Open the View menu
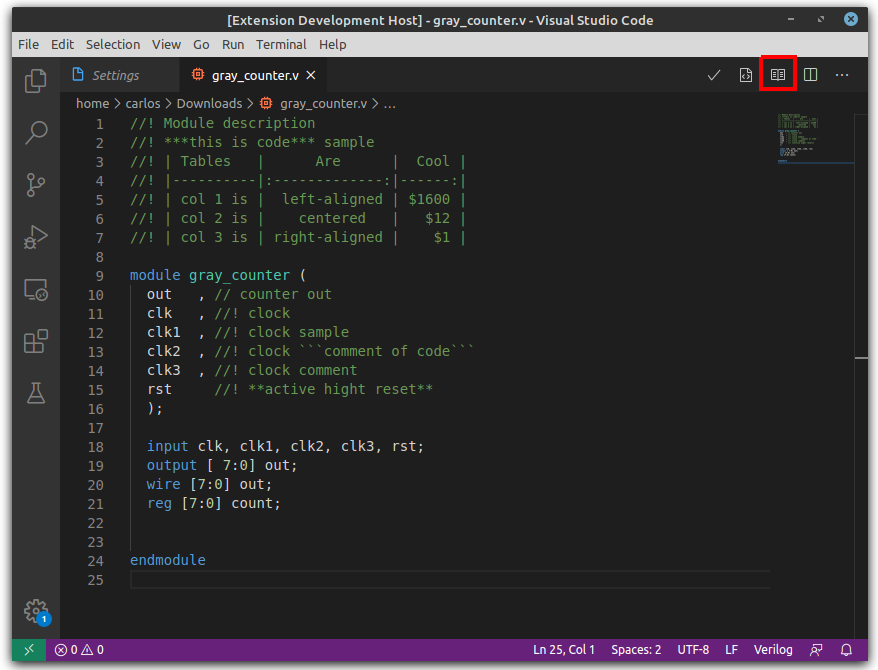 pyautogui.click(x=166, y=44)
